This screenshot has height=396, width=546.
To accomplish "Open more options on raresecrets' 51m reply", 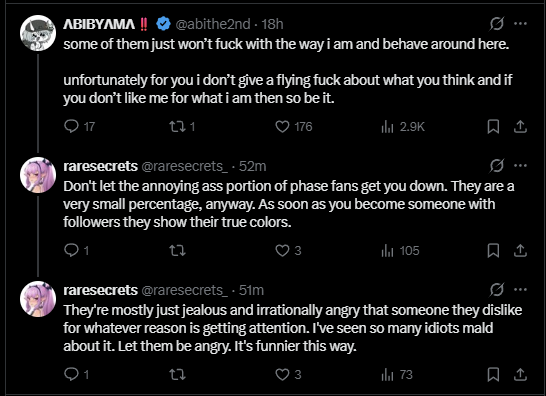I will click(x=520, y=289).
